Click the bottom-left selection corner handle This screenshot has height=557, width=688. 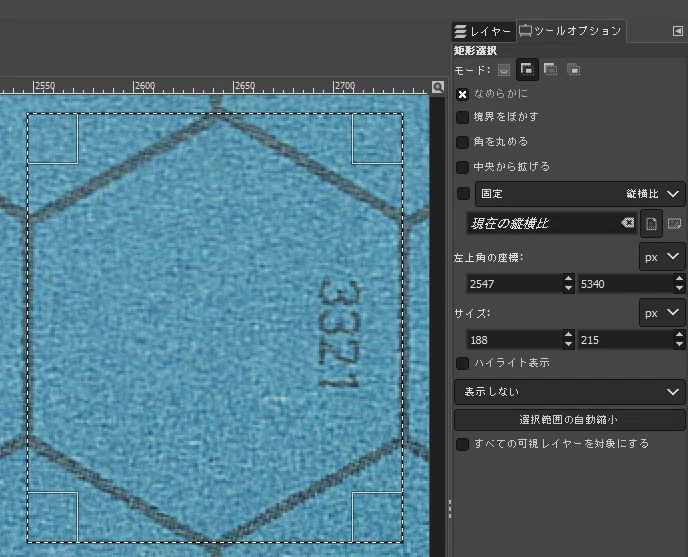point(53,517)
